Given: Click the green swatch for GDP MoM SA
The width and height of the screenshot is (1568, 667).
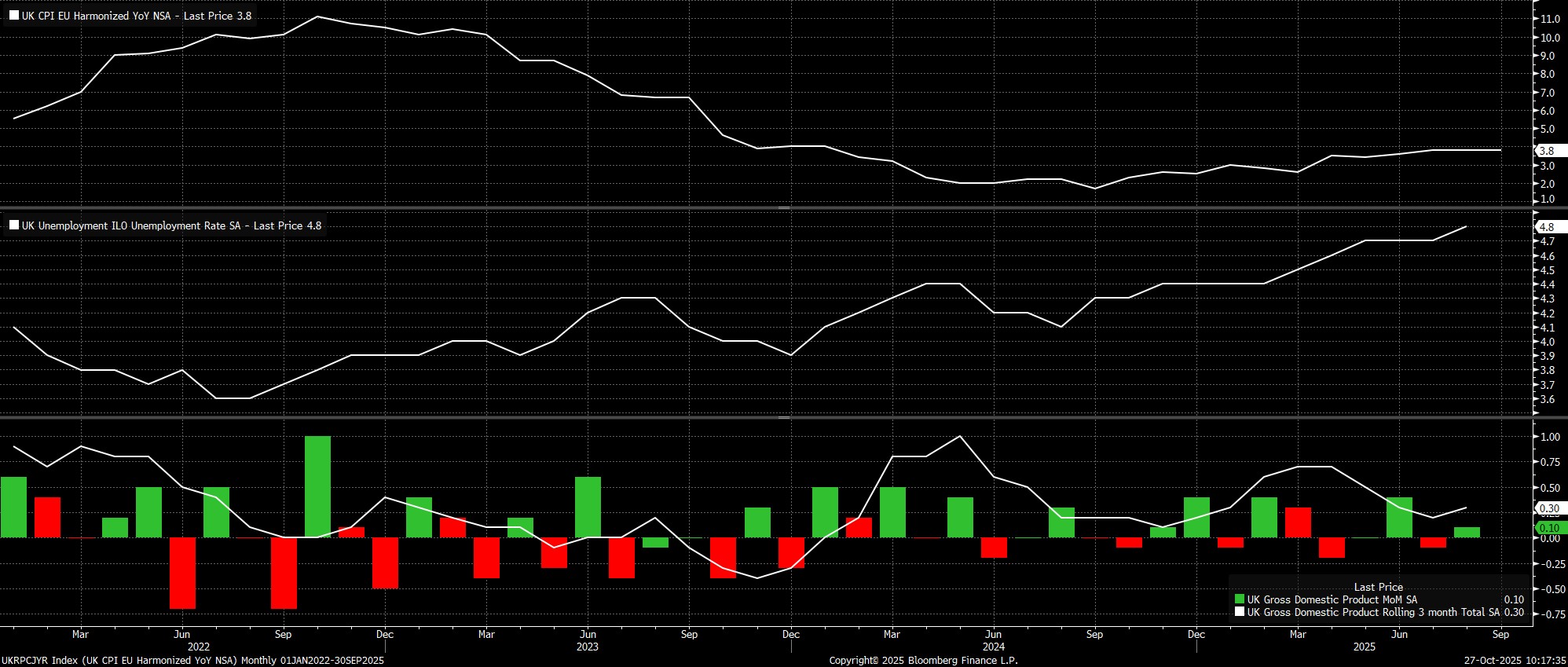Looking at the screenshot, I should (x=1240, y=599).
